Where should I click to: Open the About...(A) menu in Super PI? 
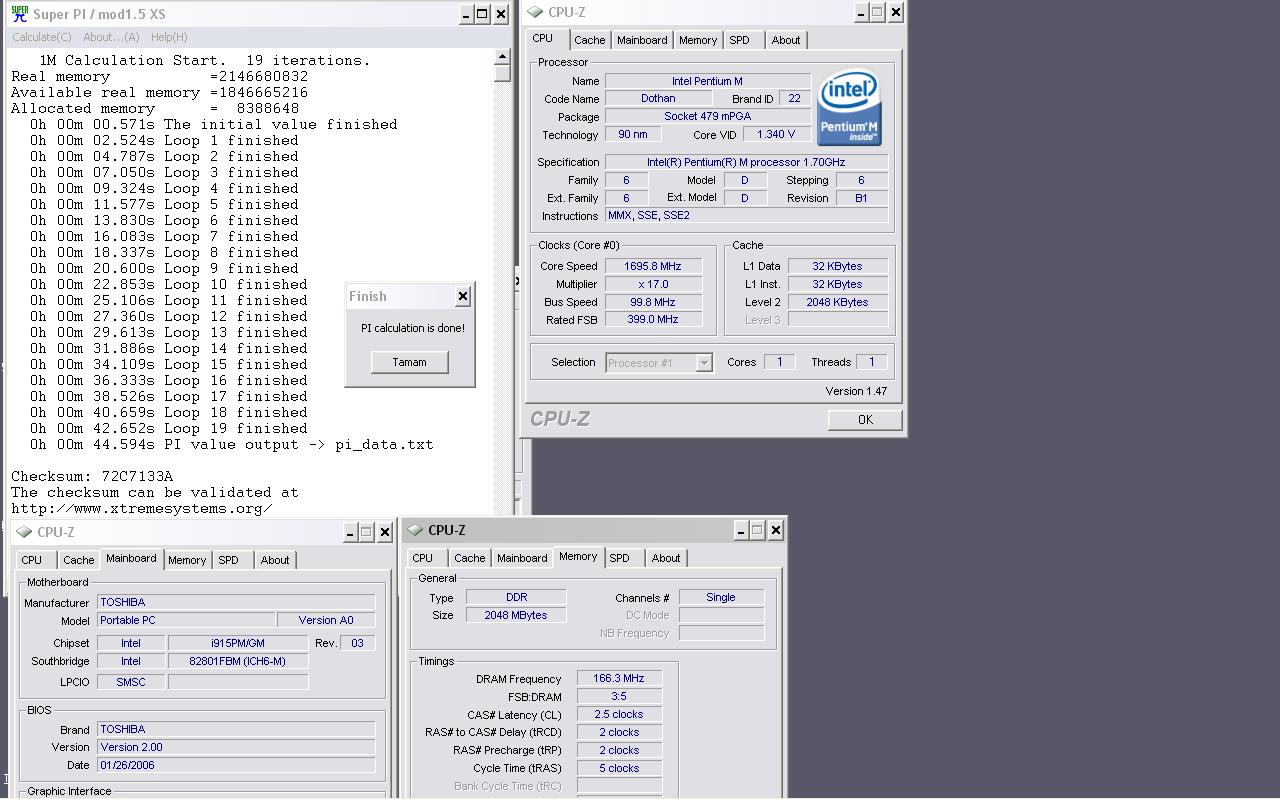(x=111, y=37)
